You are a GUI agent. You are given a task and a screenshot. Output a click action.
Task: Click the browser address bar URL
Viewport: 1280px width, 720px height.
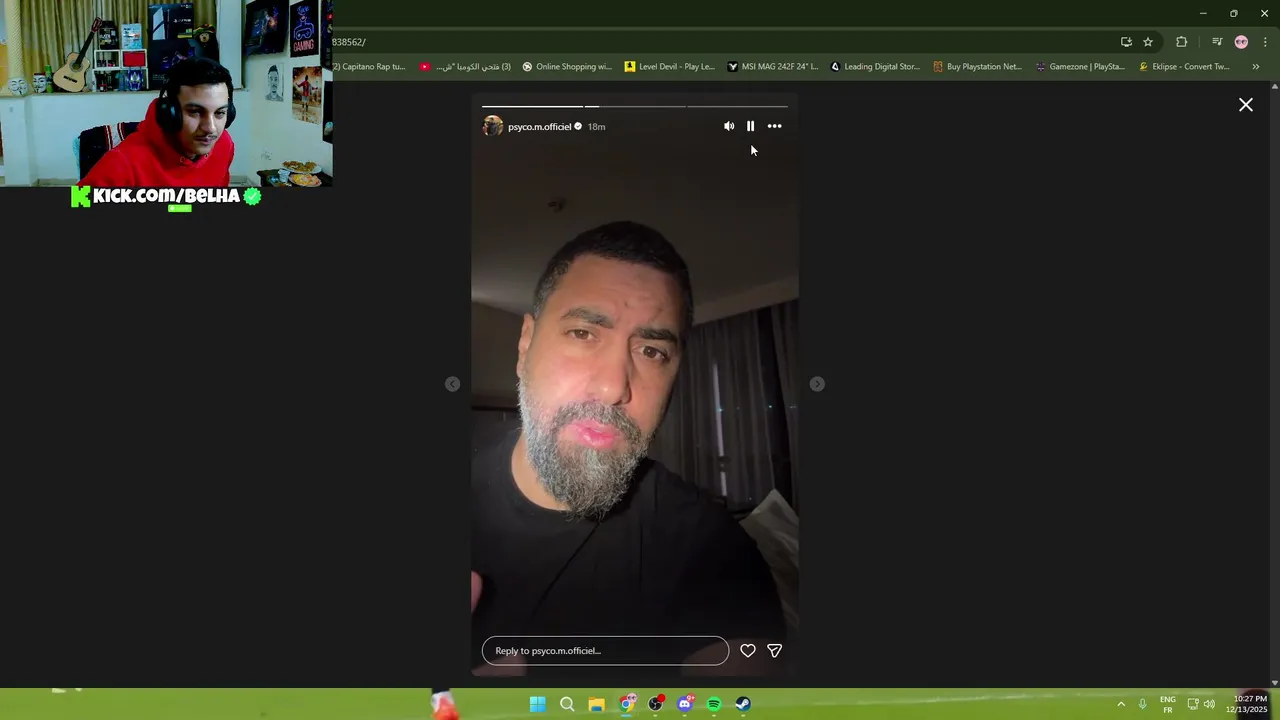[349, 42]
